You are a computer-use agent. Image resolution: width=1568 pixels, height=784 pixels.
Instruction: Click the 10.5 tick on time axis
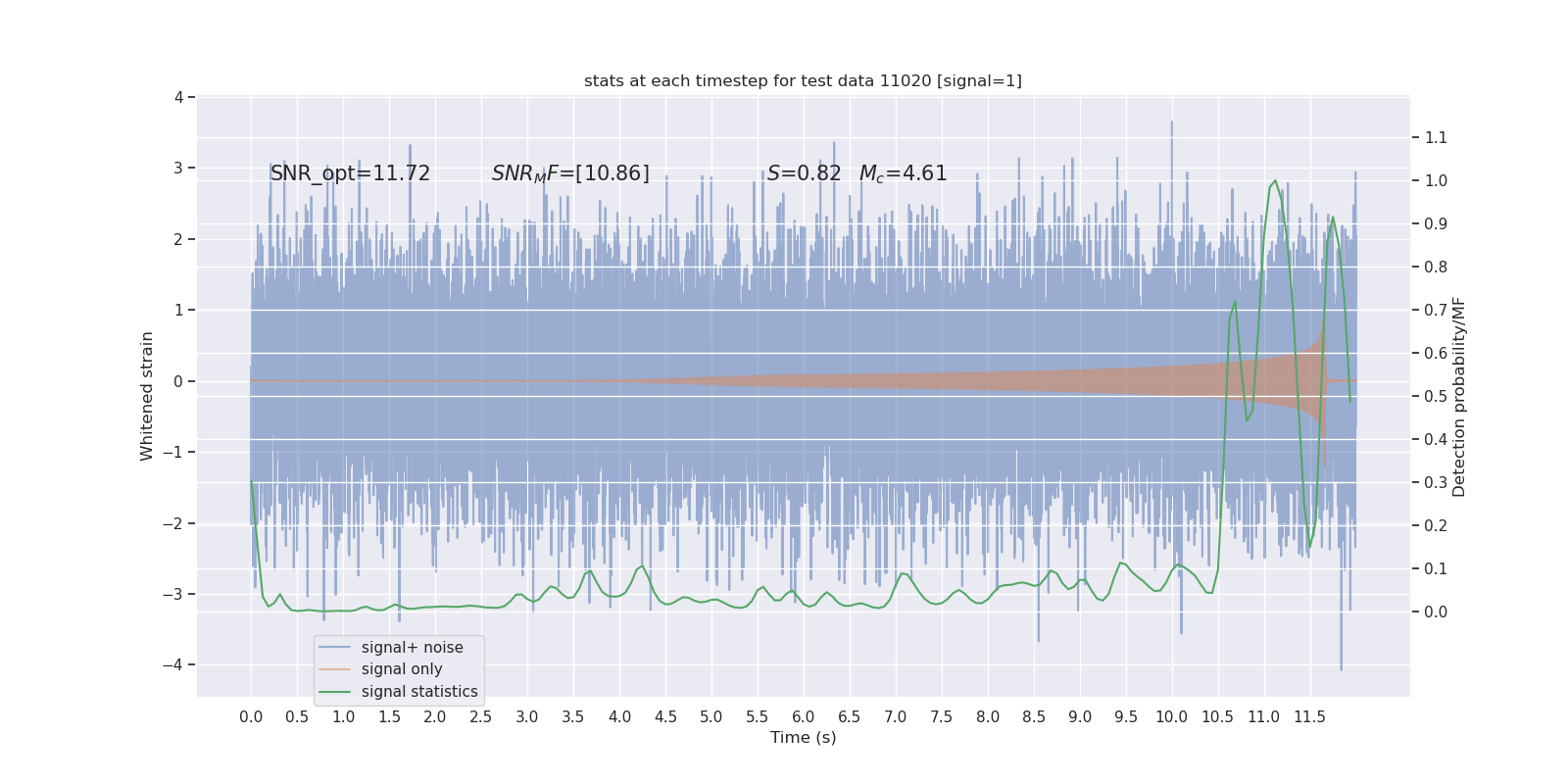pos(1217,716)
